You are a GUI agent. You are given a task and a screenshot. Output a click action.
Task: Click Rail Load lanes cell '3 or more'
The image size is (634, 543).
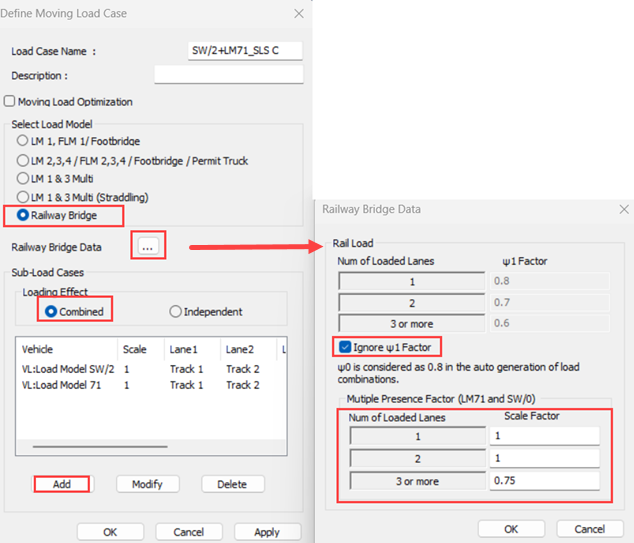coord(412,323)
